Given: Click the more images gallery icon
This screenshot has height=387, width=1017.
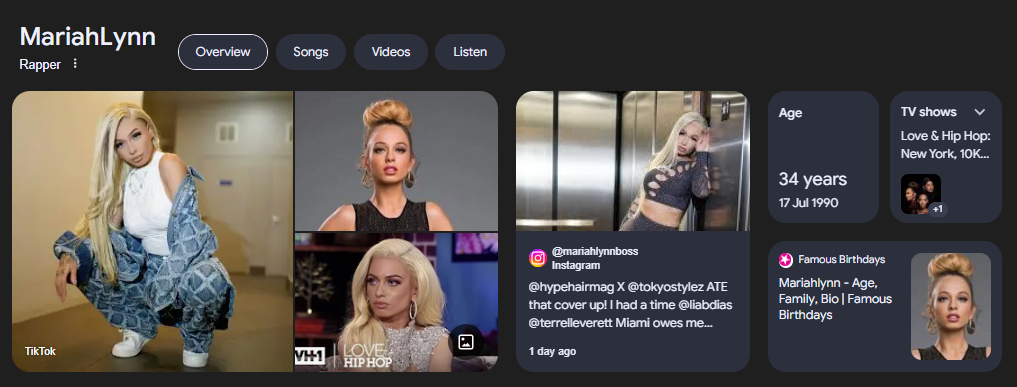Looking at the screenshot, I should tap(465, 342).
